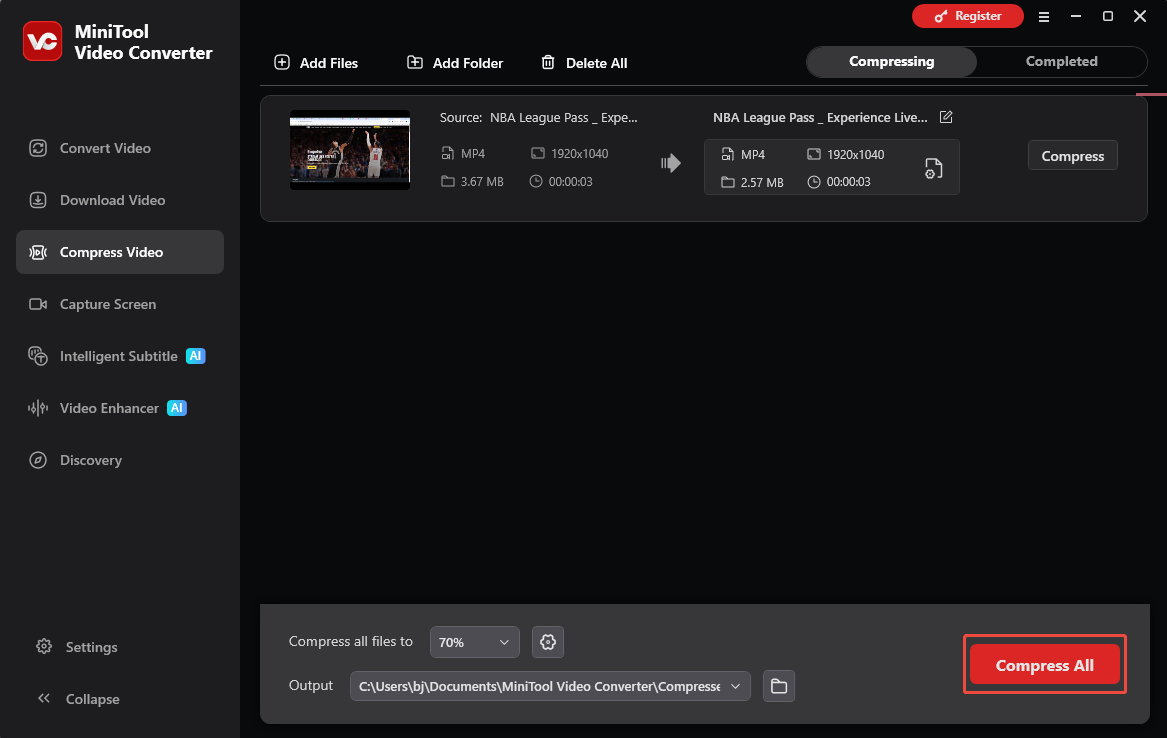Open the Convert Video section

pos(119,148)
